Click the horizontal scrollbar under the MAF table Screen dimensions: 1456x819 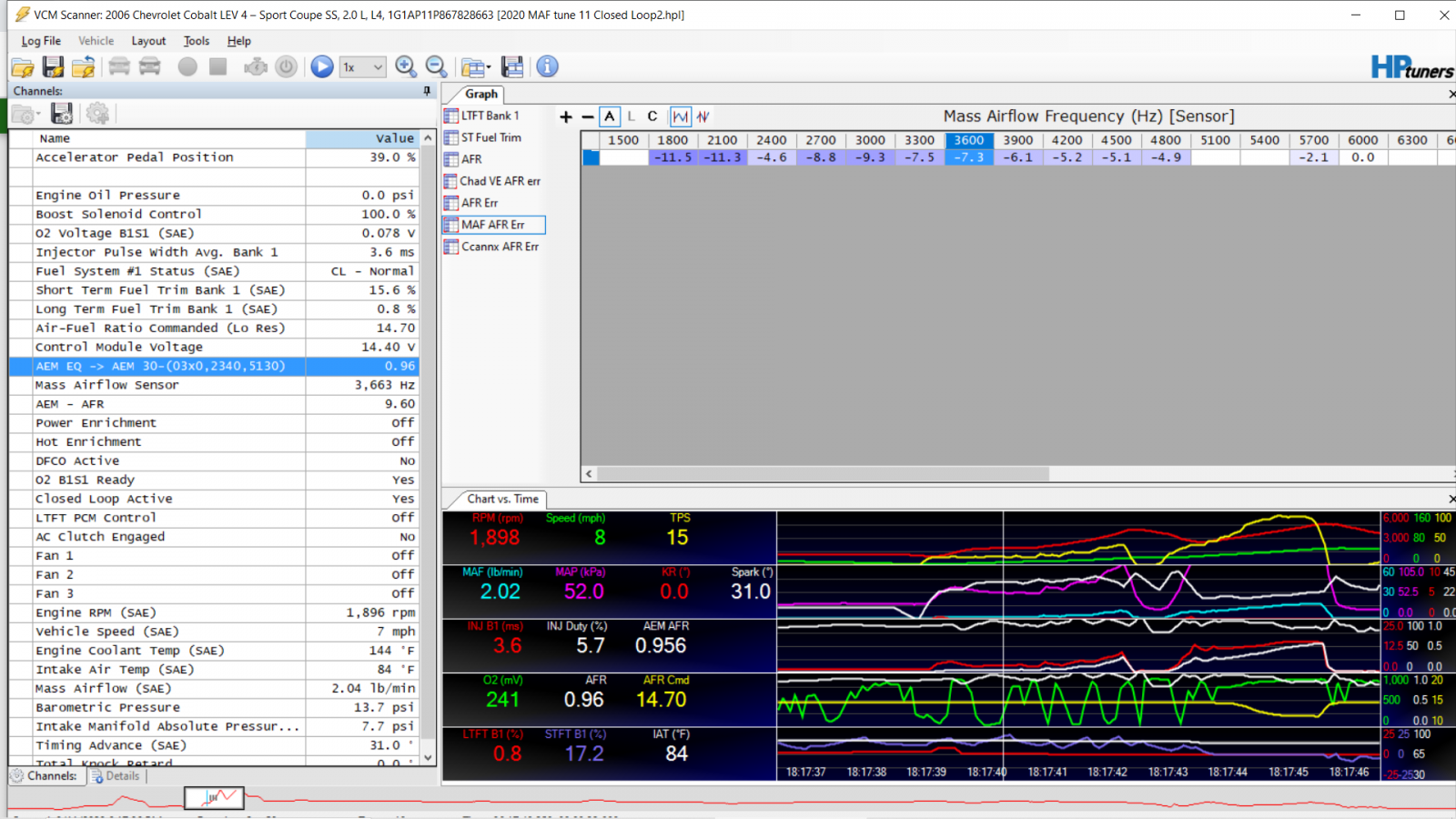click(x=1019, y=474)
